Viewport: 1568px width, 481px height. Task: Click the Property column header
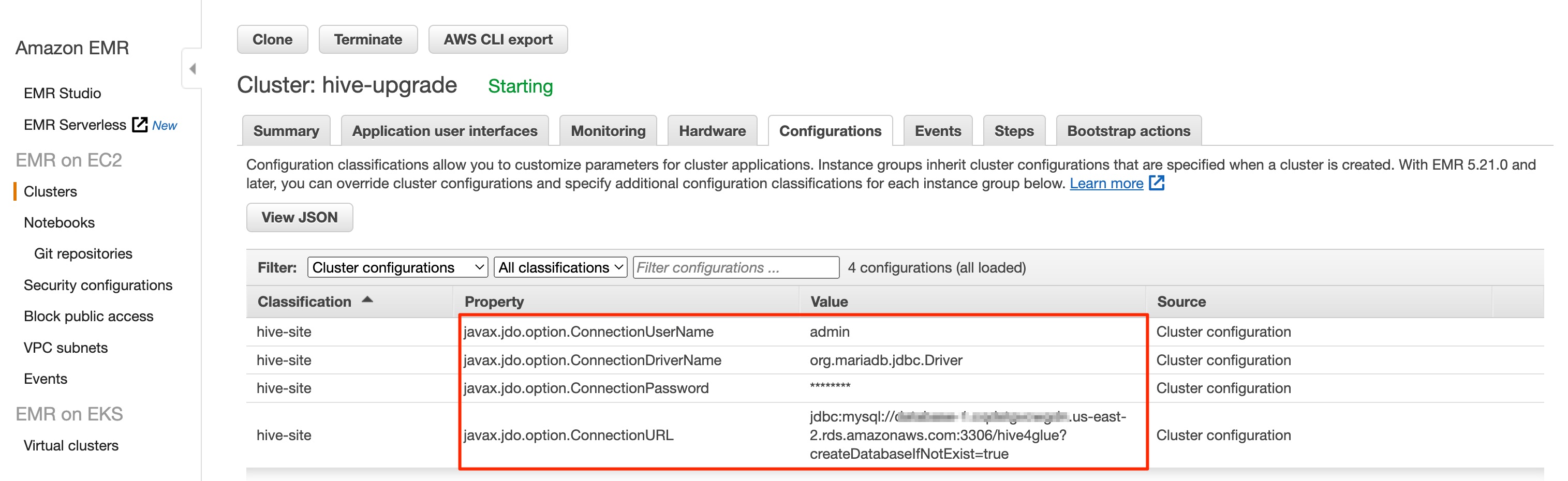tap(494, 302)
